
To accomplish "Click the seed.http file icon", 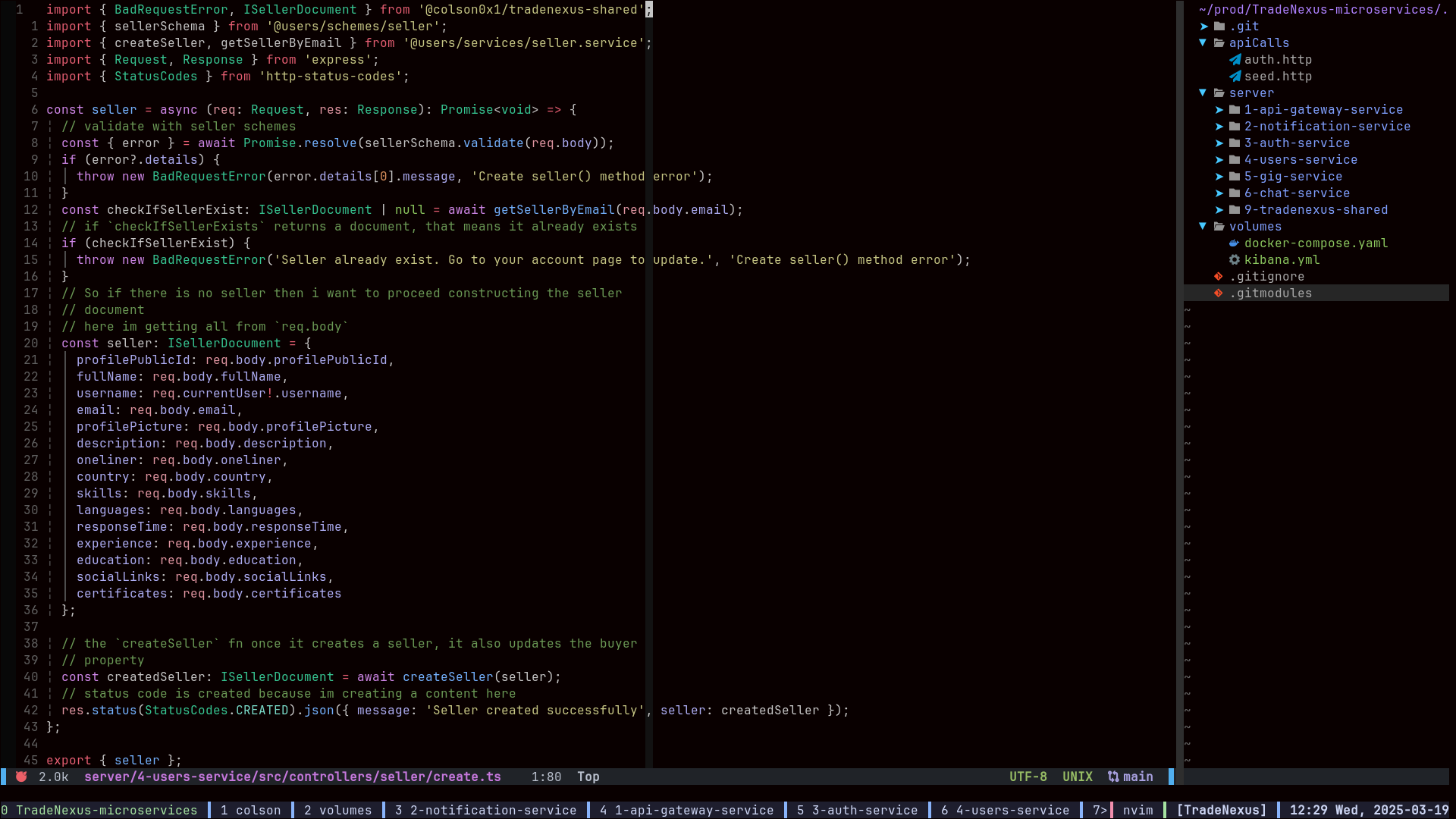I will pyautogui.click(x=1235, y=77).
